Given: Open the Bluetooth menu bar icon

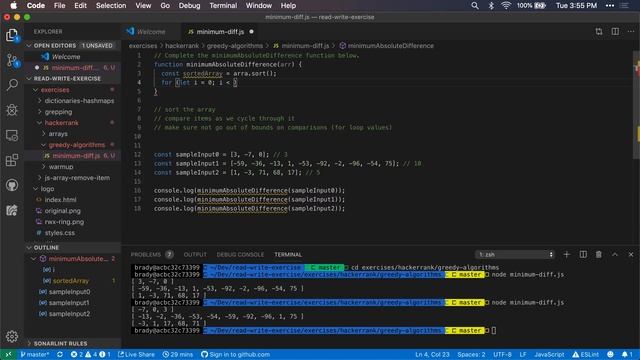Looking at the screenshot, I should tap(491, 6).
